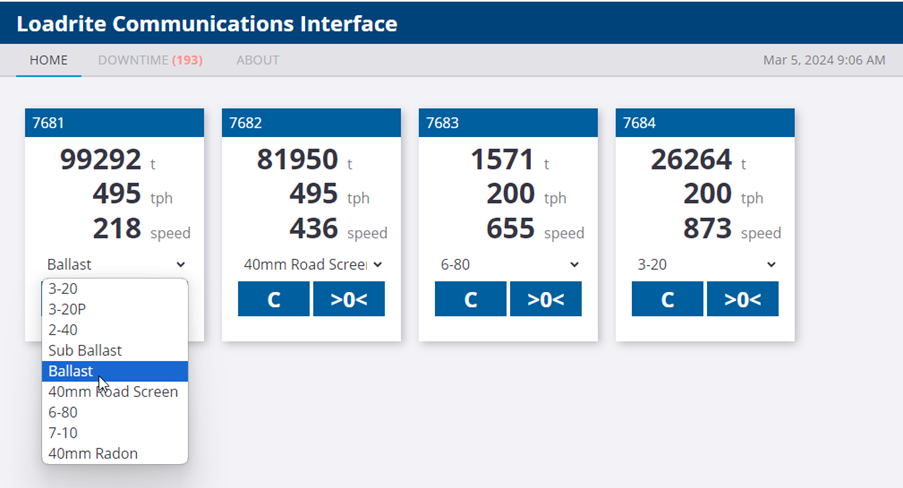Click the Loadrite Communications Interface title

pyautogui.click(x=207, y=24)
